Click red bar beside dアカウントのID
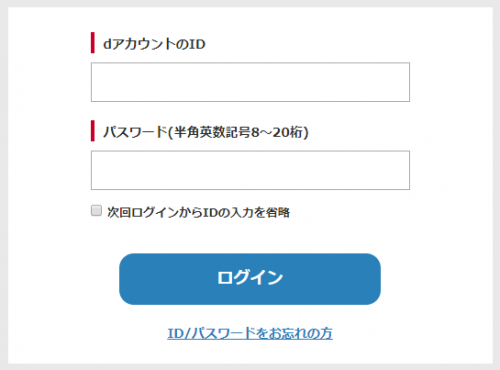500x370 pixels. [x=93, y=43]
